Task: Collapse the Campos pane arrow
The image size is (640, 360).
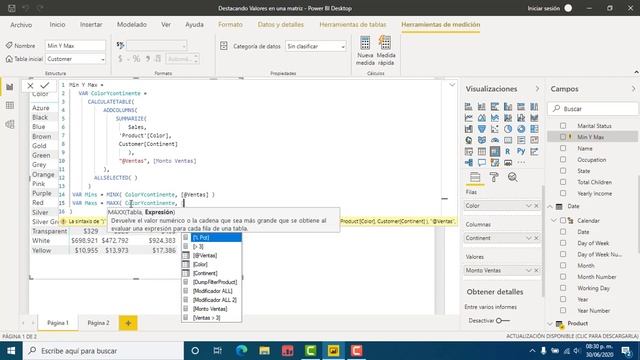Action: [x=633, y=89]
